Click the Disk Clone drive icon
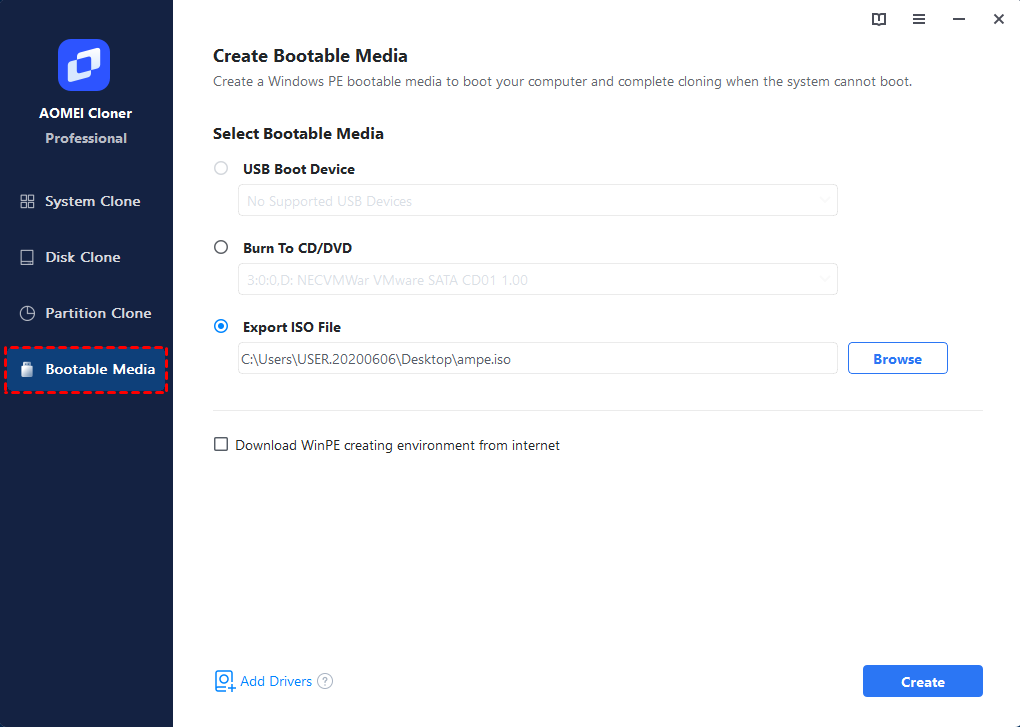Screen dimensions: 1020x727 [x=27, y=258]
